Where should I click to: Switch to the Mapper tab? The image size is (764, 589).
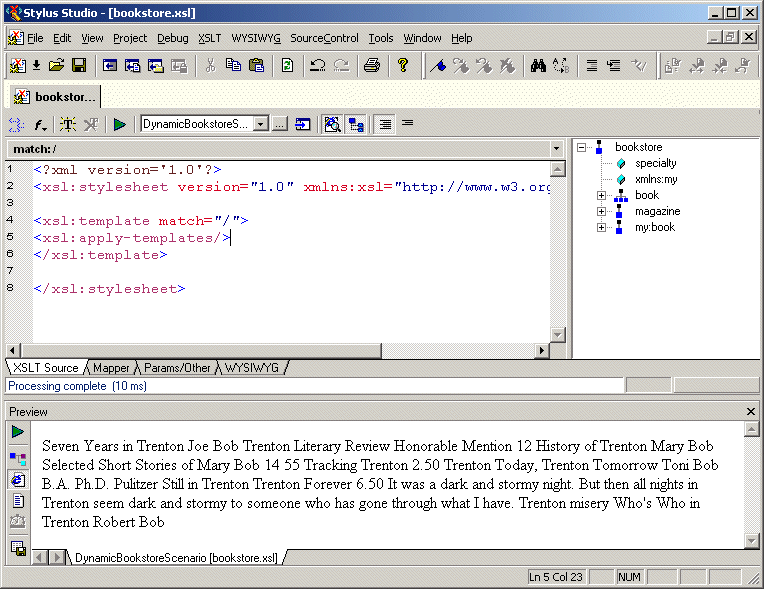(x=111, y=368)
